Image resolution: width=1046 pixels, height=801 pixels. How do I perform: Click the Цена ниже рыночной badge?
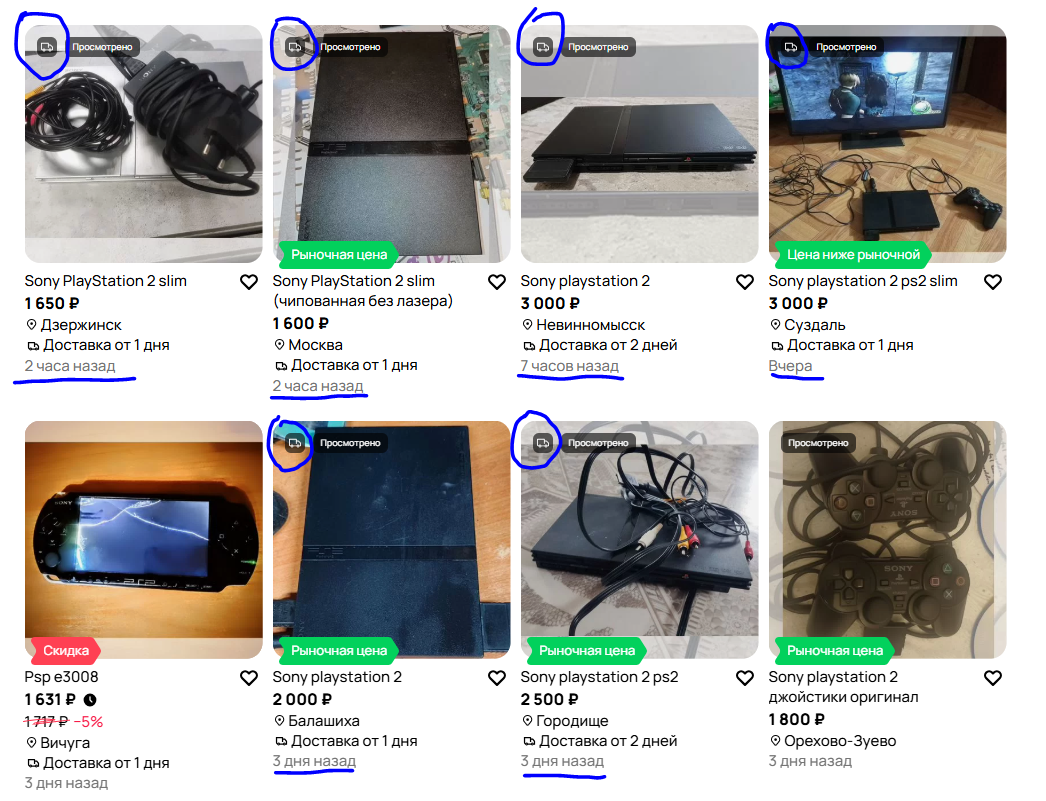[853, 255]
